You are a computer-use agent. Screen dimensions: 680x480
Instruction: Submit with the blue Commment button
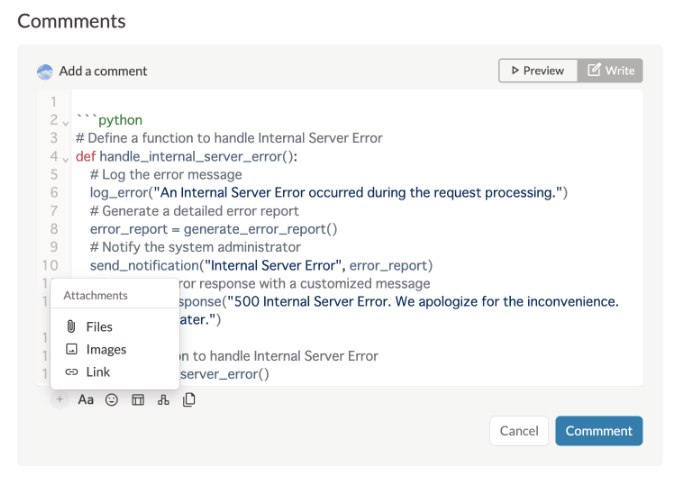pos(599,431)
